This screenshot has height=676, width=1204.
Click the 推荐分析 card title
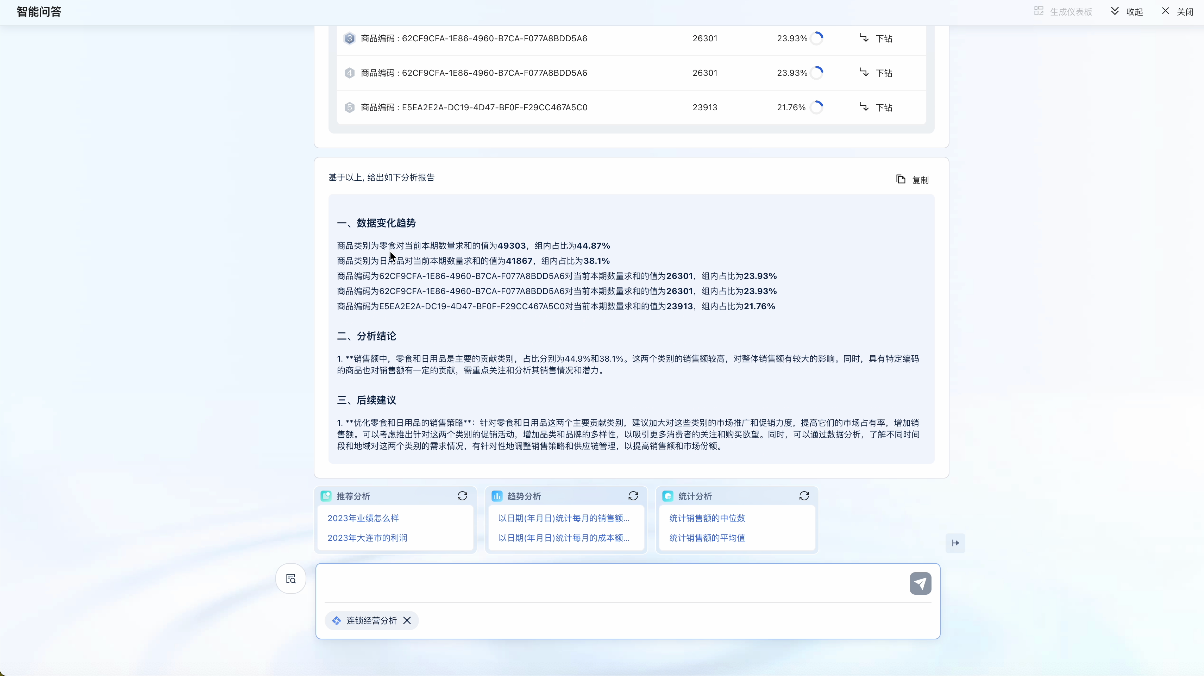(353, 496)
